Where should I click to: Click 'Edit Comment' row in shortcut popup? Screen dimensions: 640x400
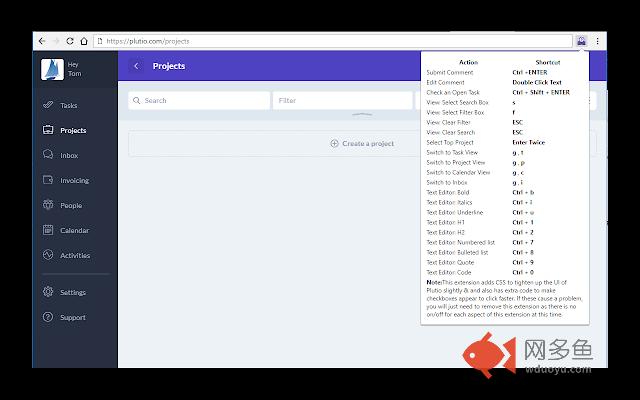505,82
